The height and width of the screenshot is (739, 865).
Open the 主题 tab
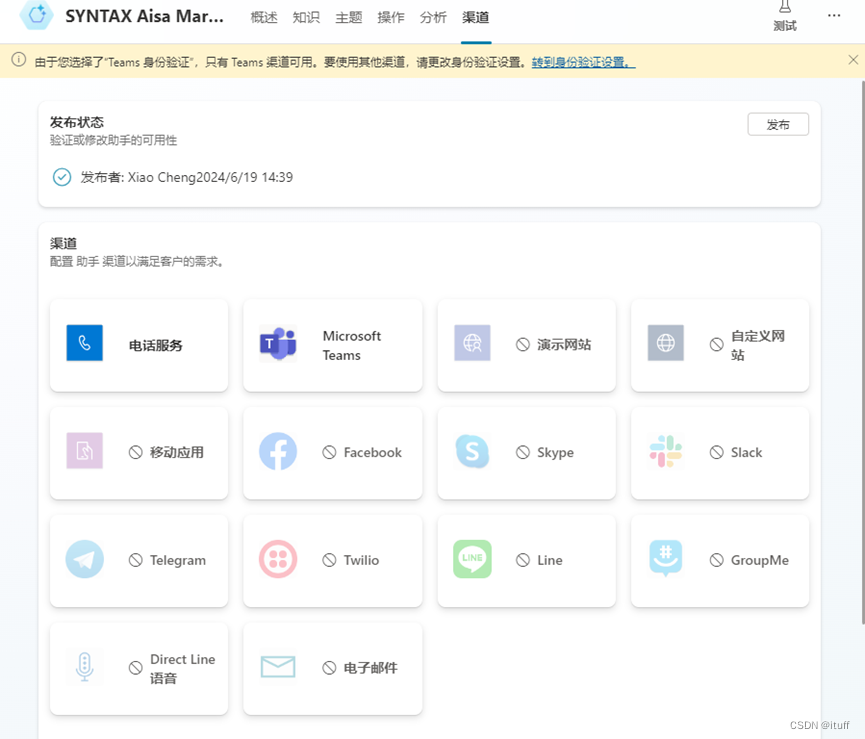coord(349,18)
